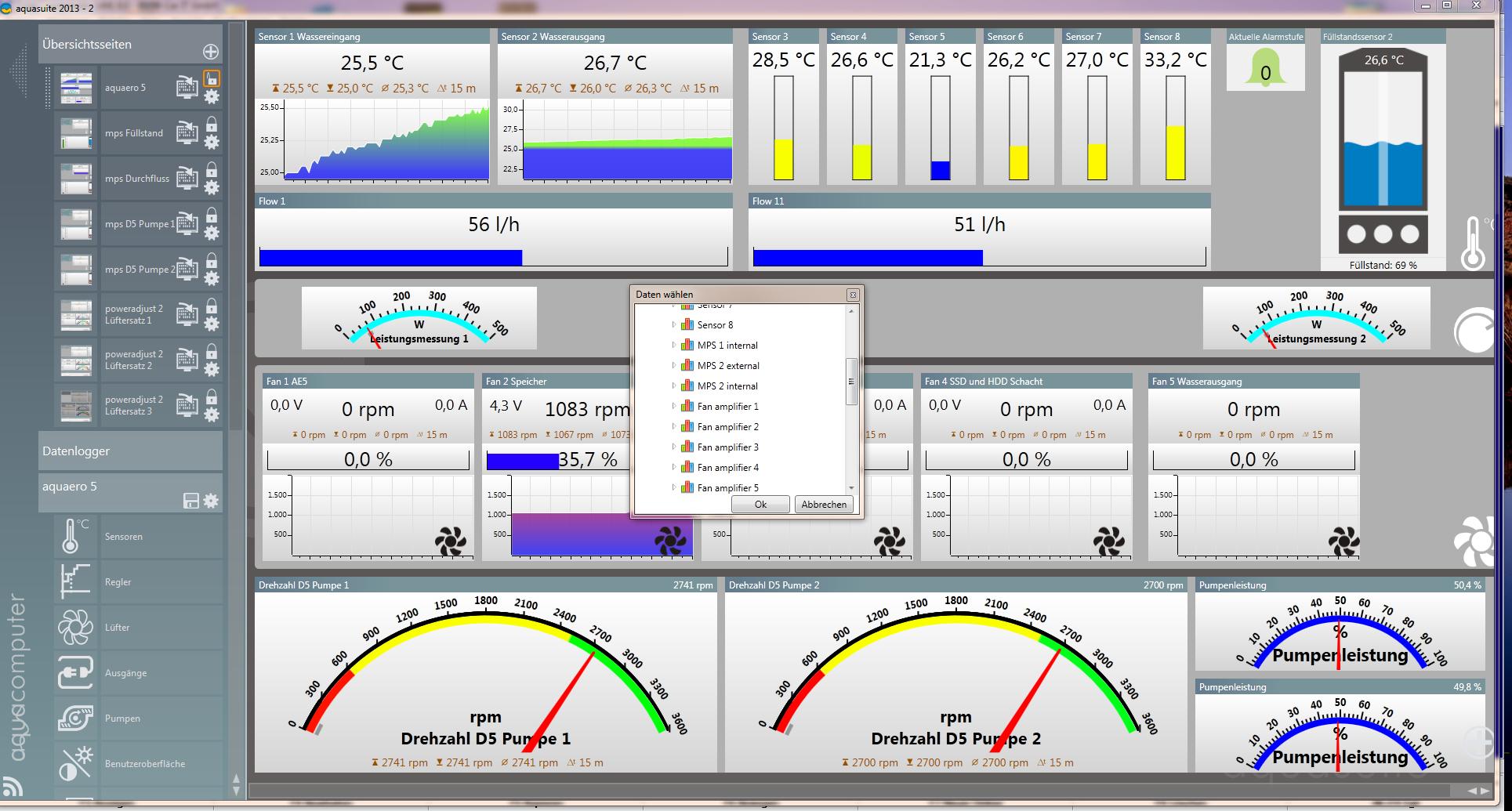The width and height of the screenshot is (1512, 811).
Task: Toggle lock on poweradjust 2 Lüftersatz 3
Action: (212, 396)
